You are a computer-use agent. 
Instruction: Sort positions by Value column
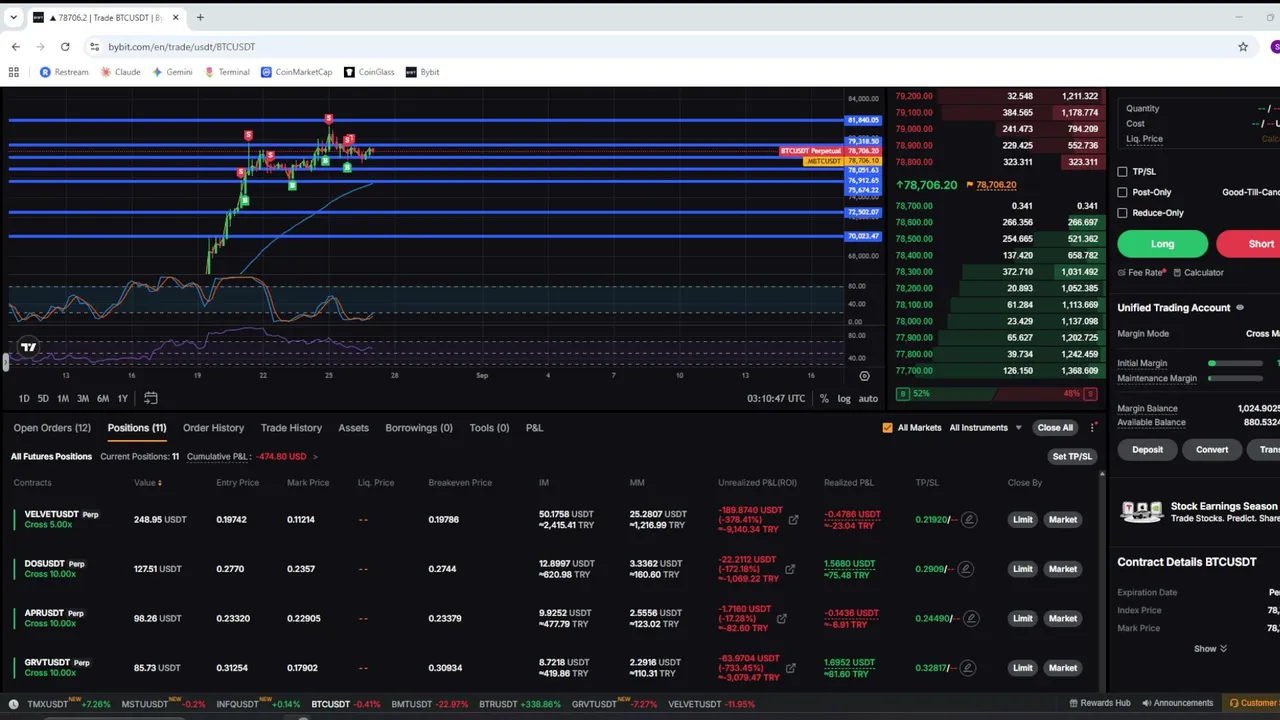click(x=147, y=483)
